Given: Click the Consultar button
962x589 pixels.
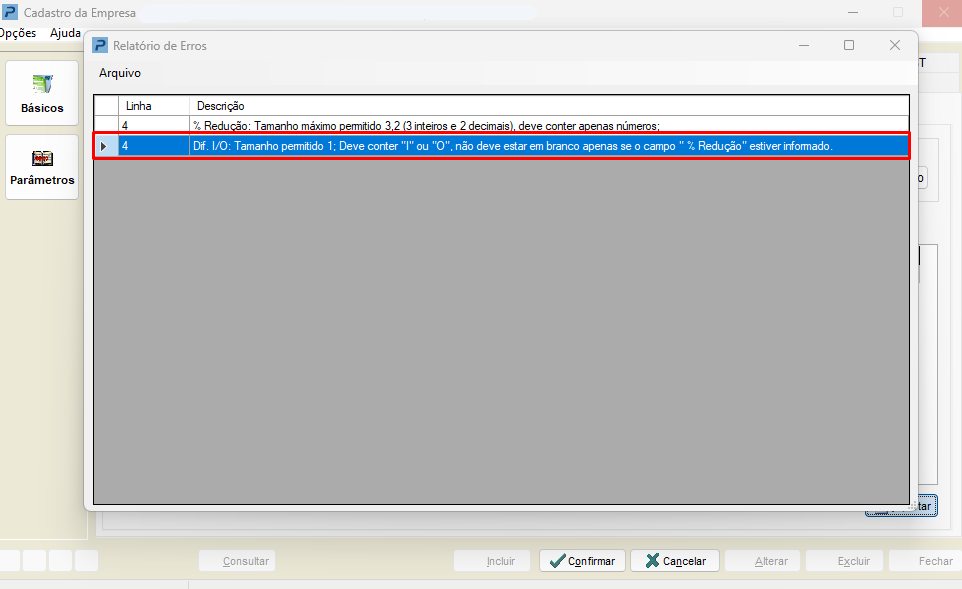Looking at the screenshot, I should pyautogui.click(x=237, y=561).
